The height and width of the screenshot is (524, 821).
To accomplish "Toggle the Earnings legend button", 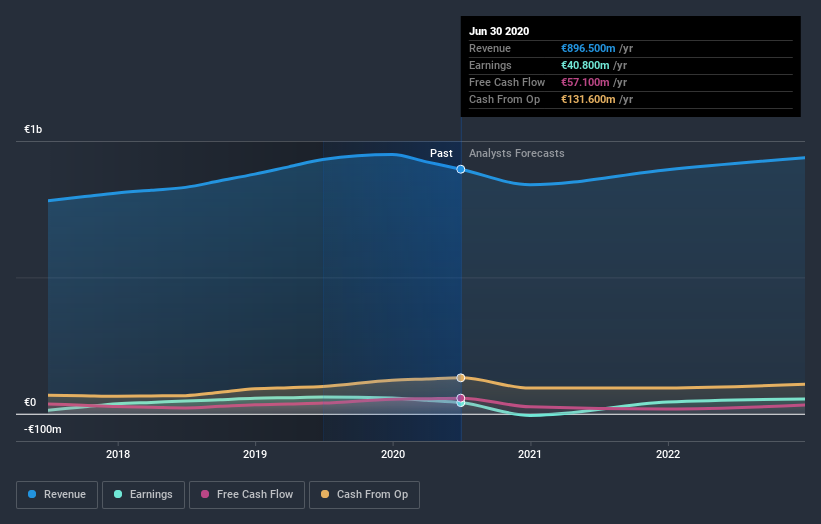I will [143, 495].
